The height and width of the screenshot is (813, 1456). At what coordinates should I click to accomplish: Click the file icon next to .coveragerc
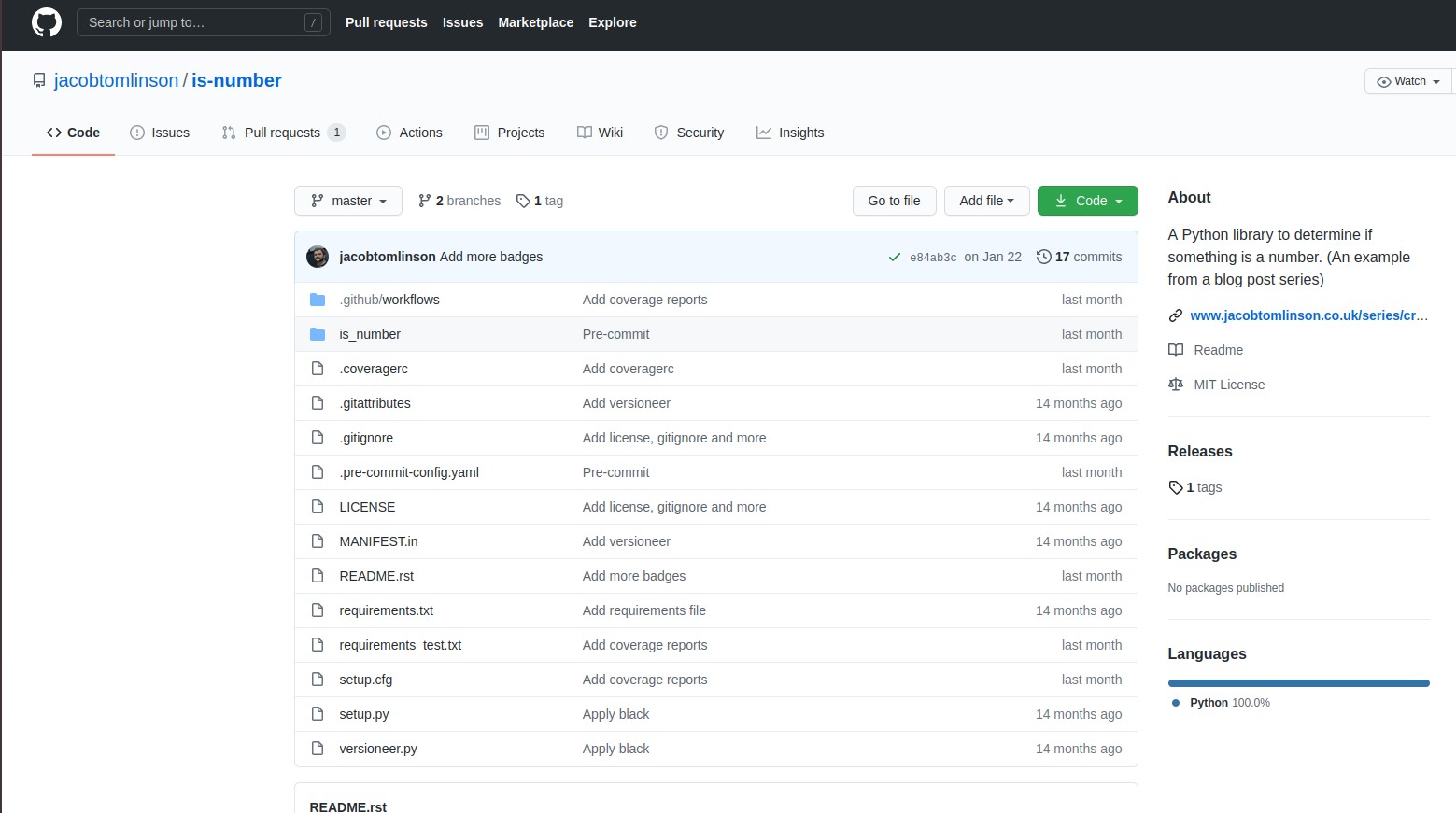(x=318, y=369)
